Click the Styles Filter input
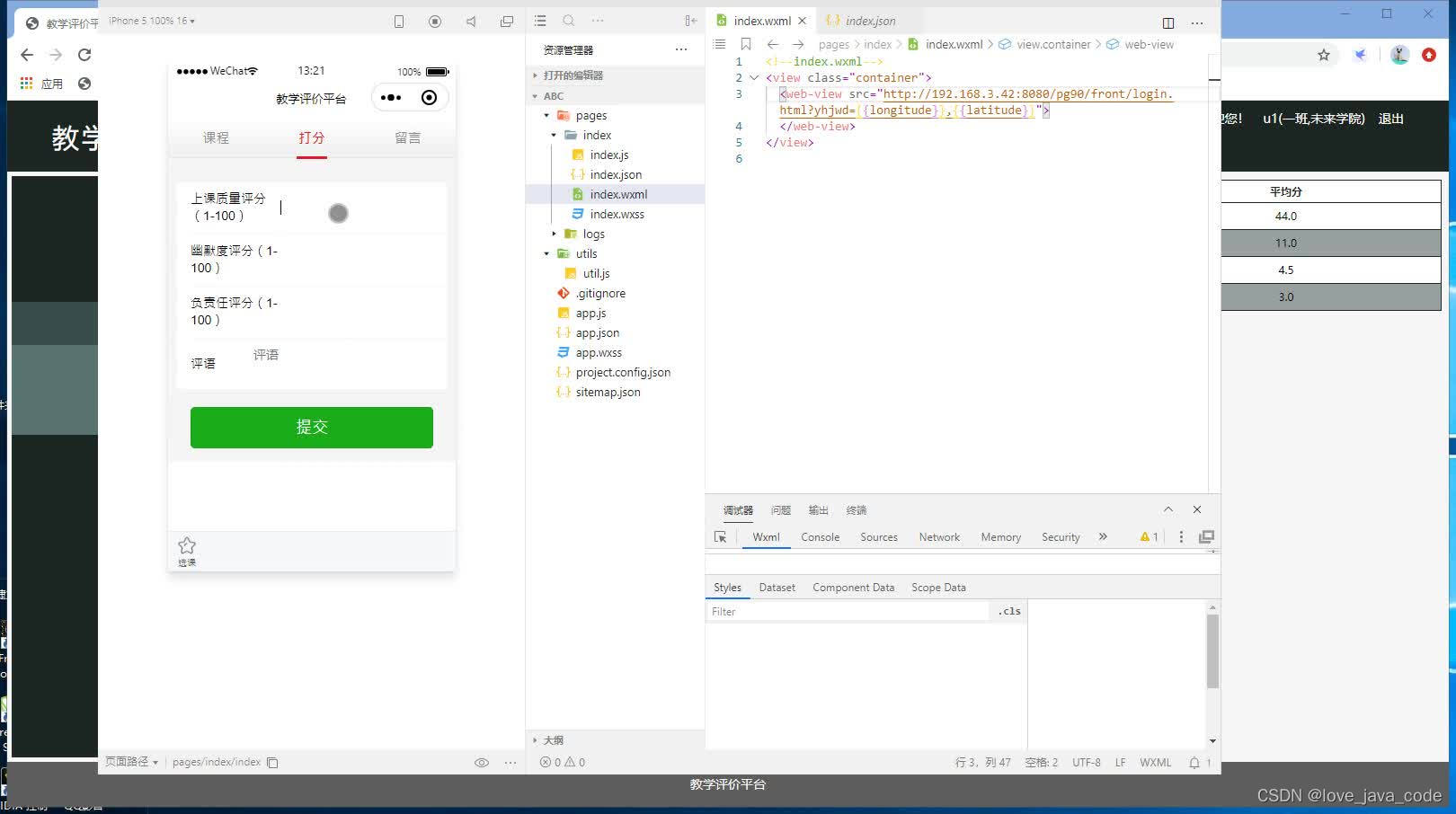This screenshot has width=1456, height=814. pyautogui.click(x=848, y=612)
